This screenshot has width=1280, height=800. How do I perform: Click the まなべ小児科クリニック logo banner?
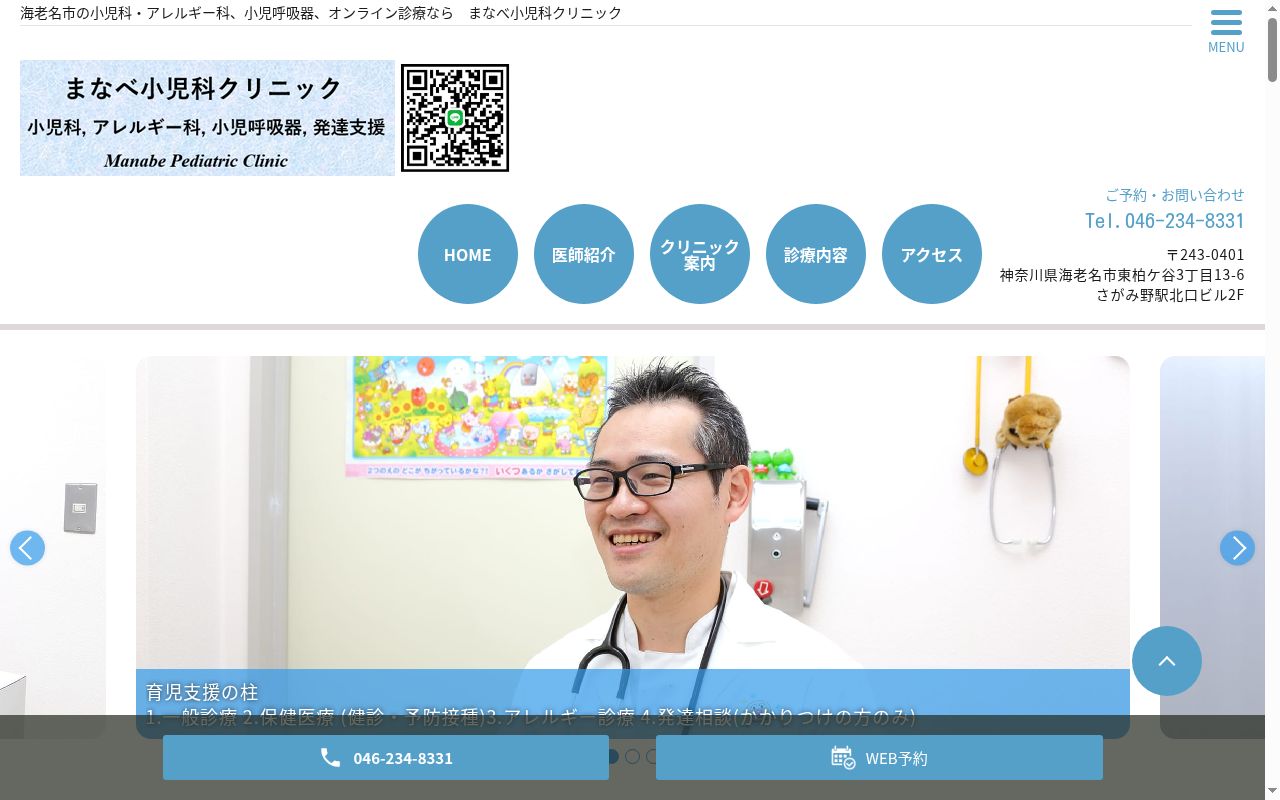tap(208, 118)
